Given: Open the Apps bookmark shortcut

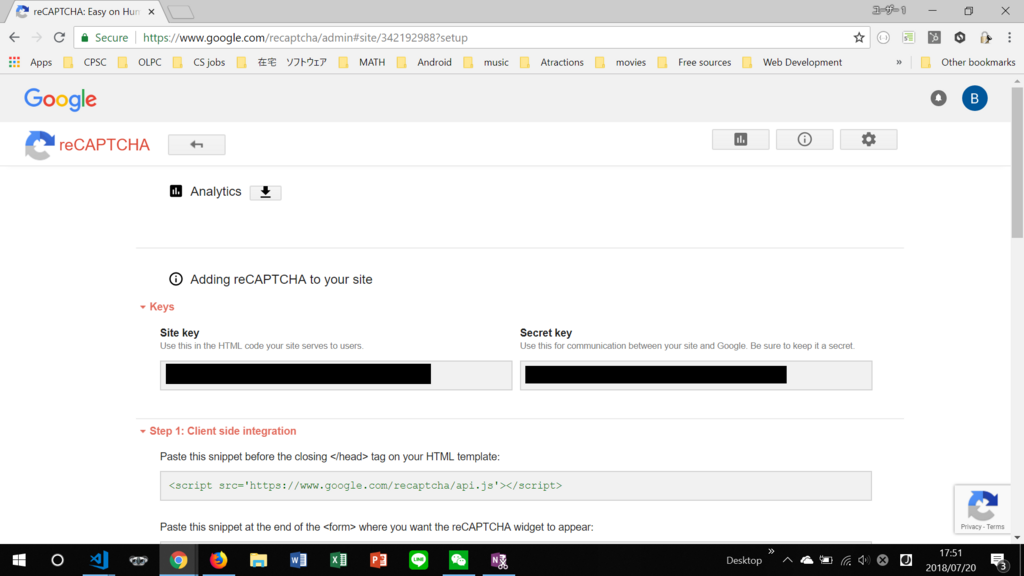Looking at the screenshot, I should 31,62.
